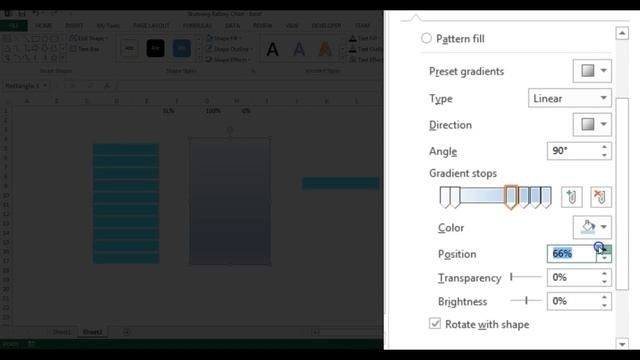The image size is (640, 360).
Task: Open the gradient Type dropdown showing Linear
Action: [570, 98]
